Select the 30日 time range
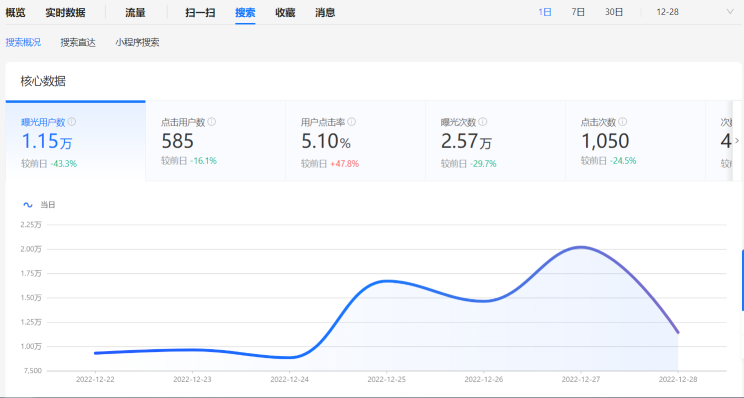Viewport: 744px width, 398px height. tap(614, 12)
